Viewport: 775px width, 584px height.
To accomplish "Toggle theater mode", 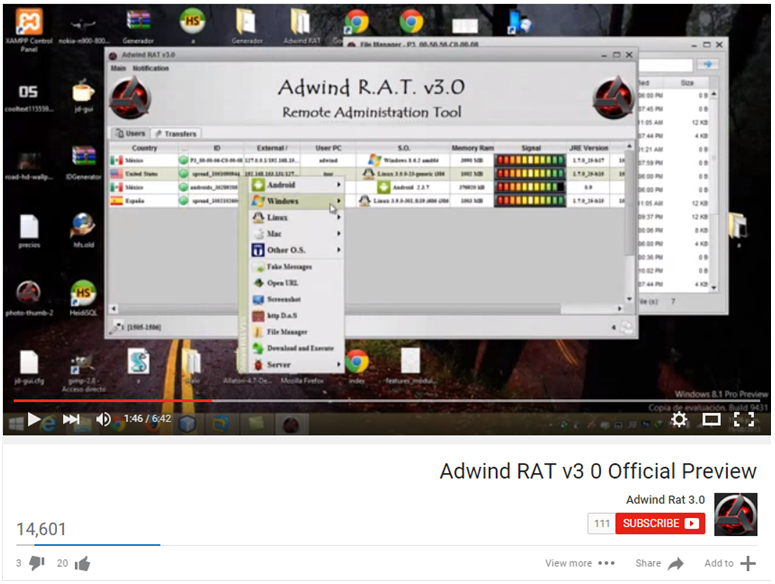I will click(711, 420).
